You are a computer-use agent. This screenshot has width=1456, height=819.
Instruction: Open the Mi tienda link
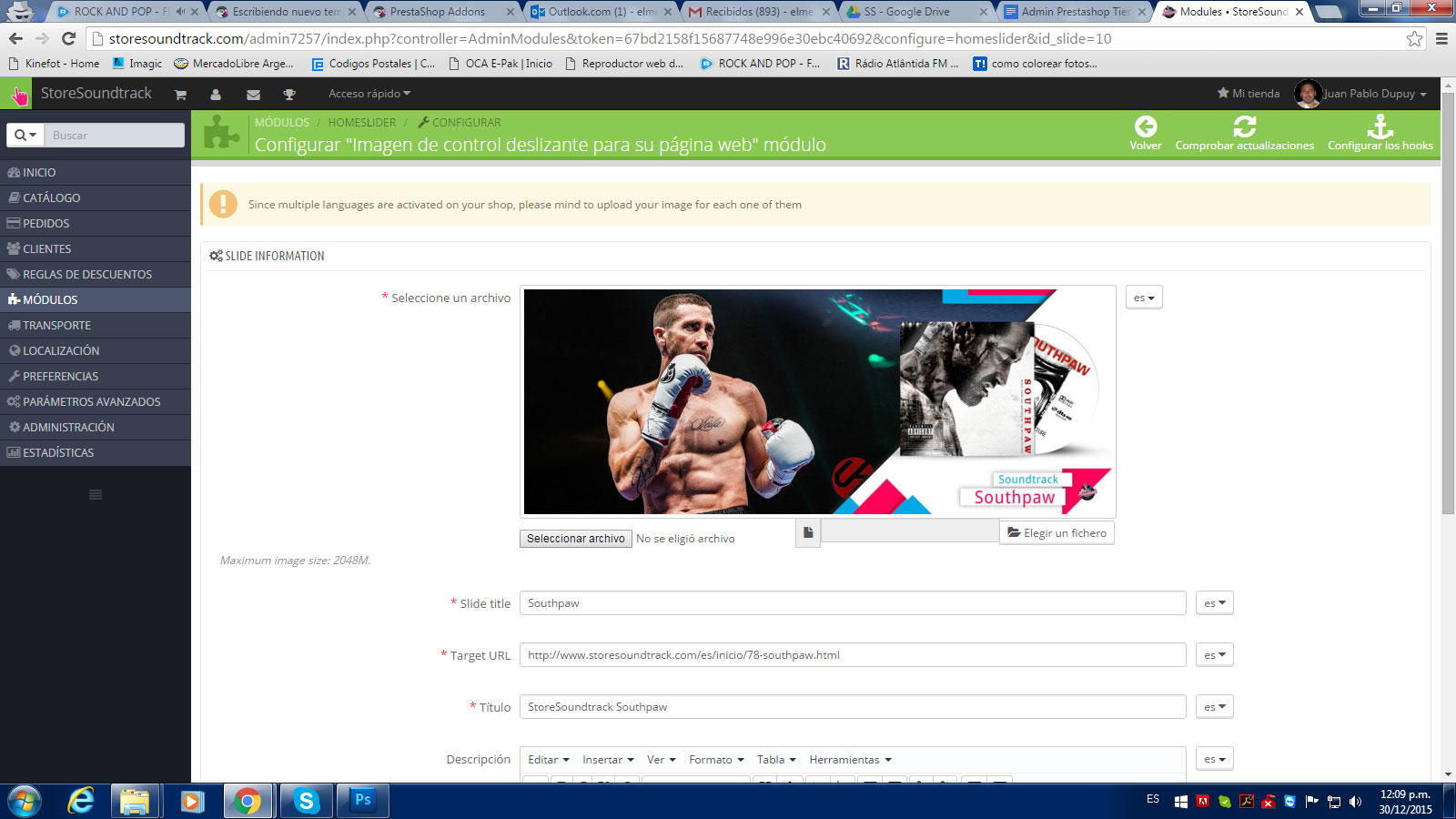[x=1249, y=94]
